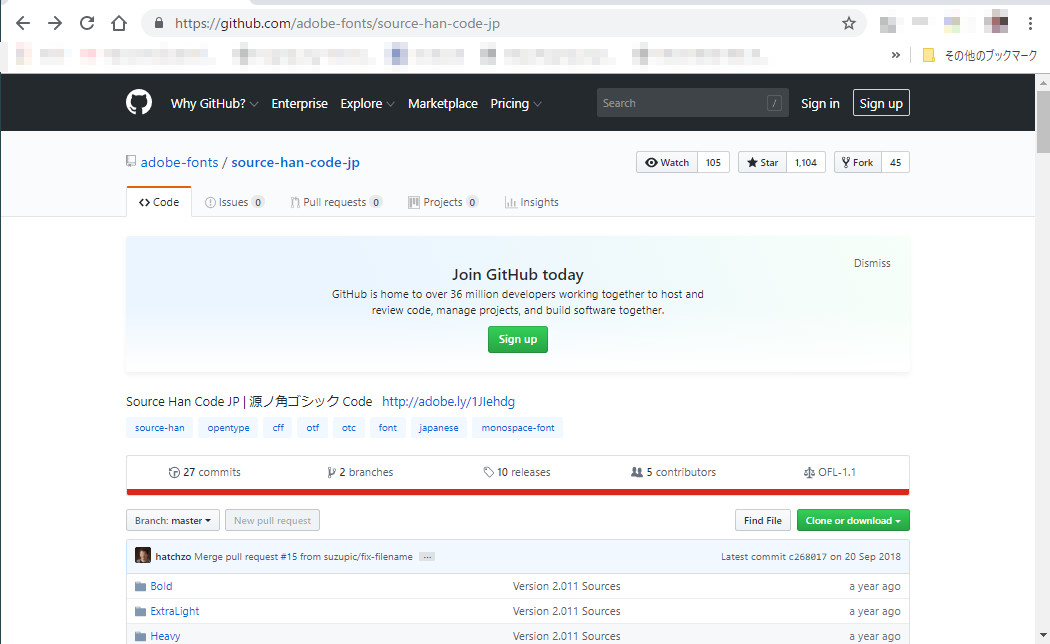This screenshot has height=644, width=1050.
Task: Go back with the browser back arrow
Action: [23, 23]
